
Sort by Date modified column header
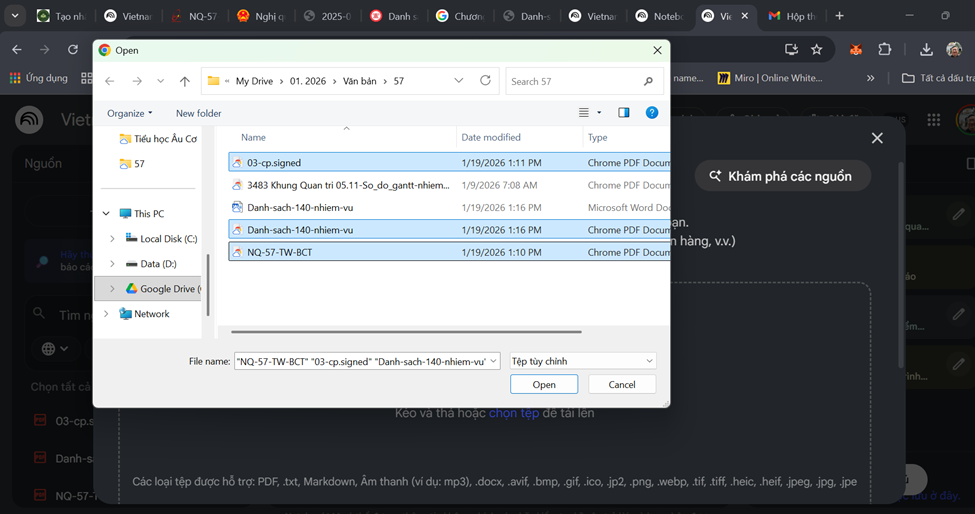coord(491,137)
